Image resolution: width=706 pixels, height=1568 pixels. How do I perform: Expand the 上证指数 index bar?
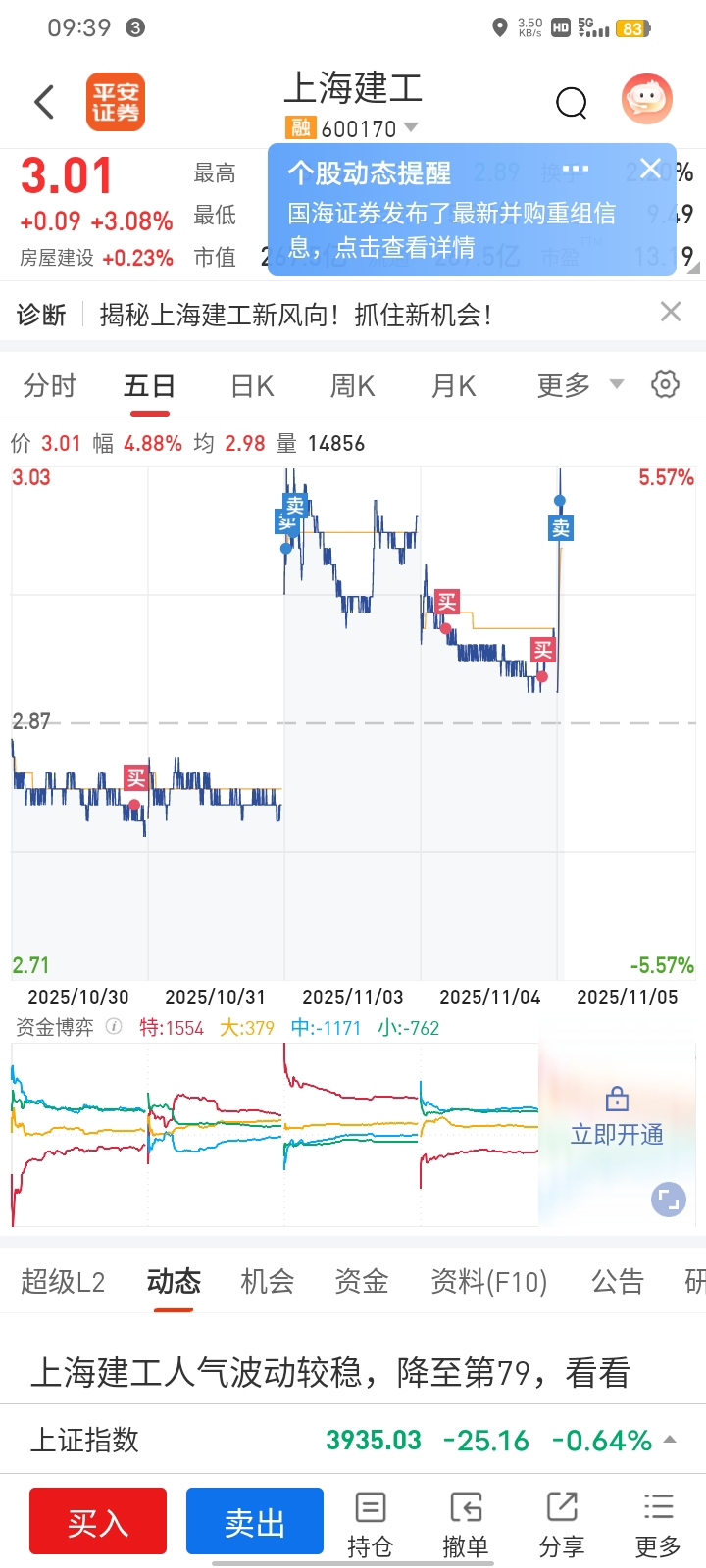click(671, 1440)
